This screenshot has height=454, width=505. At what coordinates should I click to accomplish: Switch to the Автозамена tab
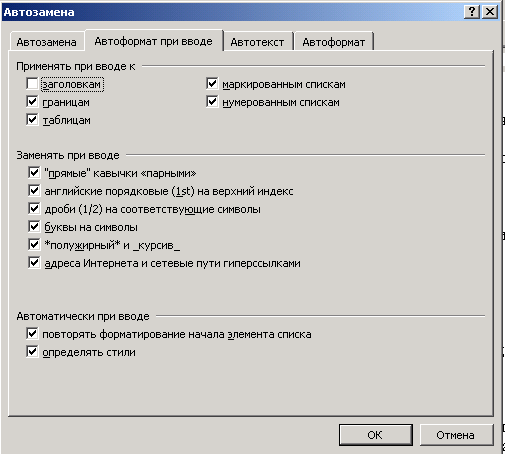pos(46,42)
